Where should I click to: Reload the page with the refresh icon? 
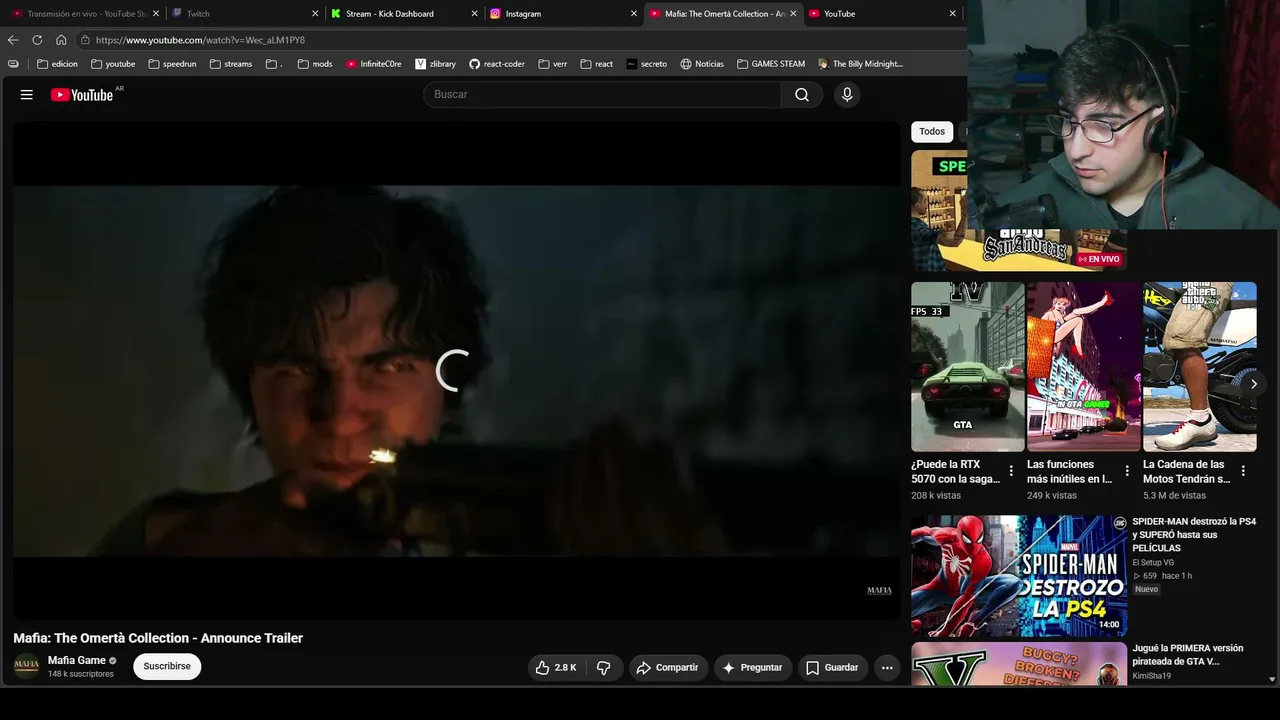click(37, 40)
